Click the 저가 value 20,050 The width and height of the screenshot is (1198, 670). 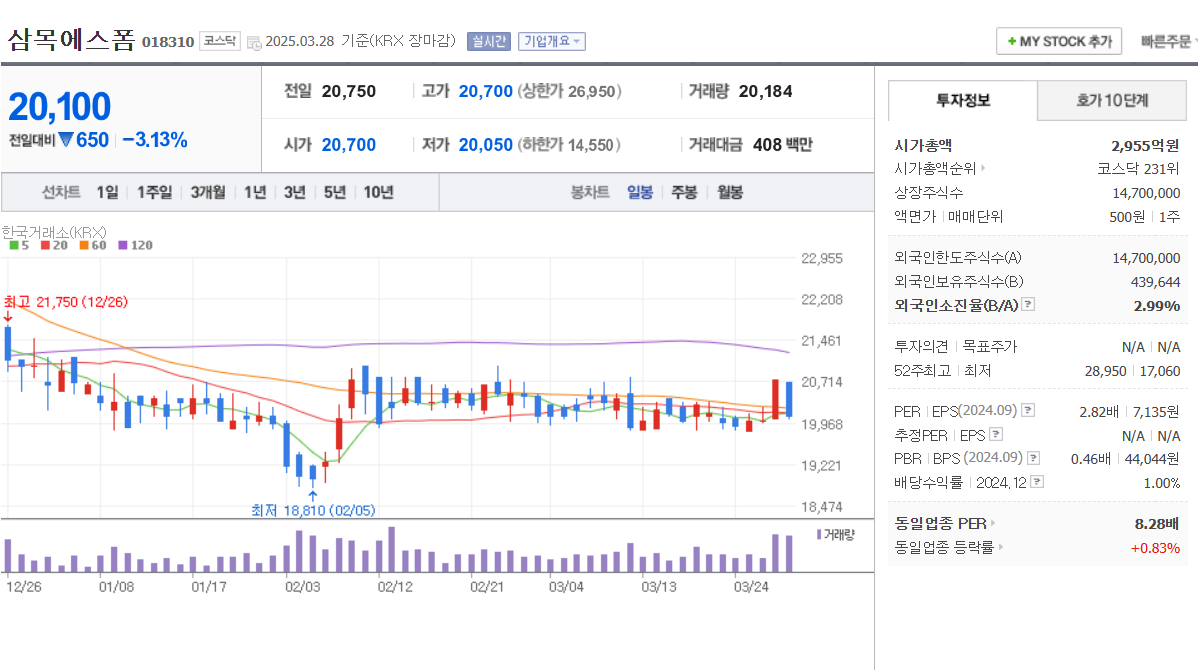coord(485,144)
